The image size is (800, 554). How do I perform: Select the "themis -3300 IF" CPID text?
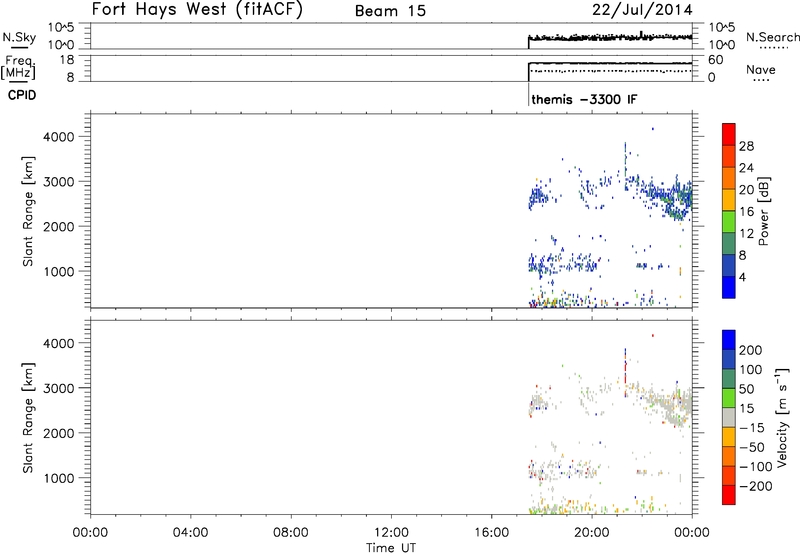tap(584, 99)
